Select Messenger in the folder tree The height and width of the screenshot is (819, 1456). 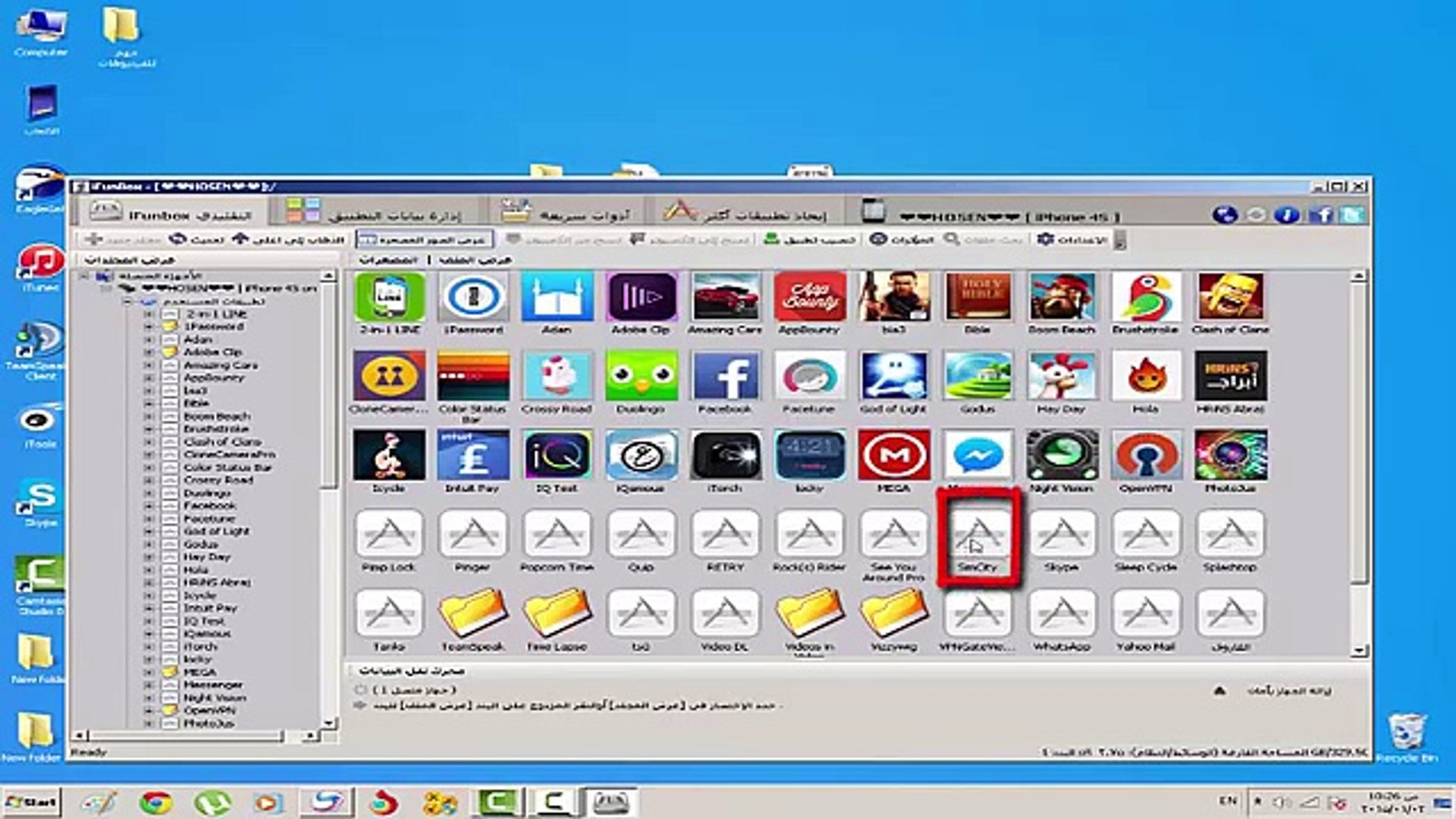213,685
